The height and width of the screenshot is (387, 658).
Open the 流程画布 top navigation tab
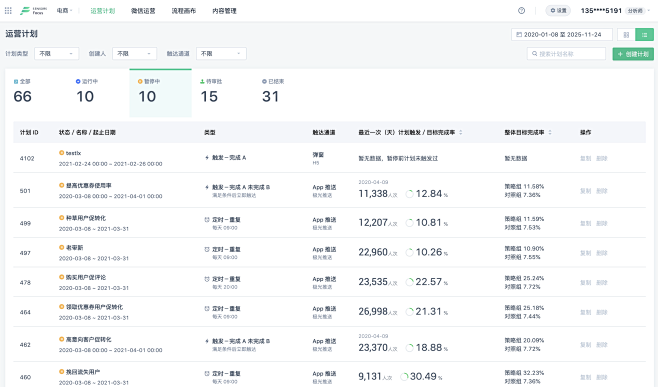tap(184, 11)
